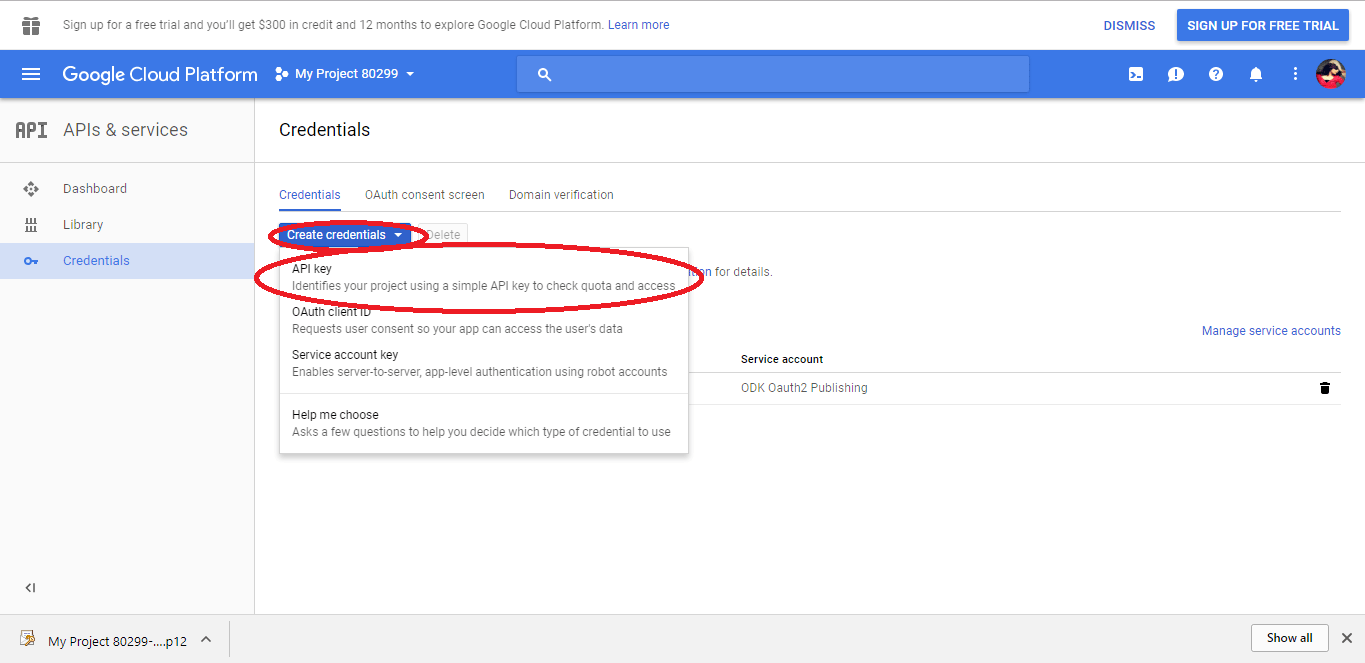Delete the ODK Oauth2 Publishing row with trash icon
The height and width of the screenshot is (663, 1365).
[1325, 388]
